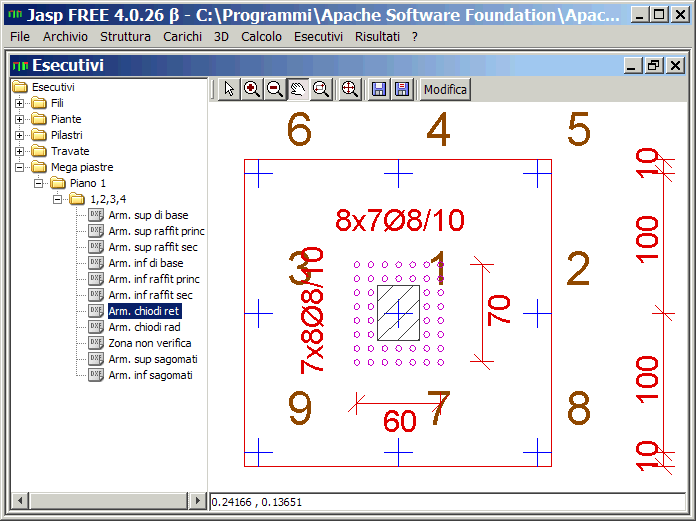
Task: Click the zoom extents crosshair tool
Action: coord(349,90)
